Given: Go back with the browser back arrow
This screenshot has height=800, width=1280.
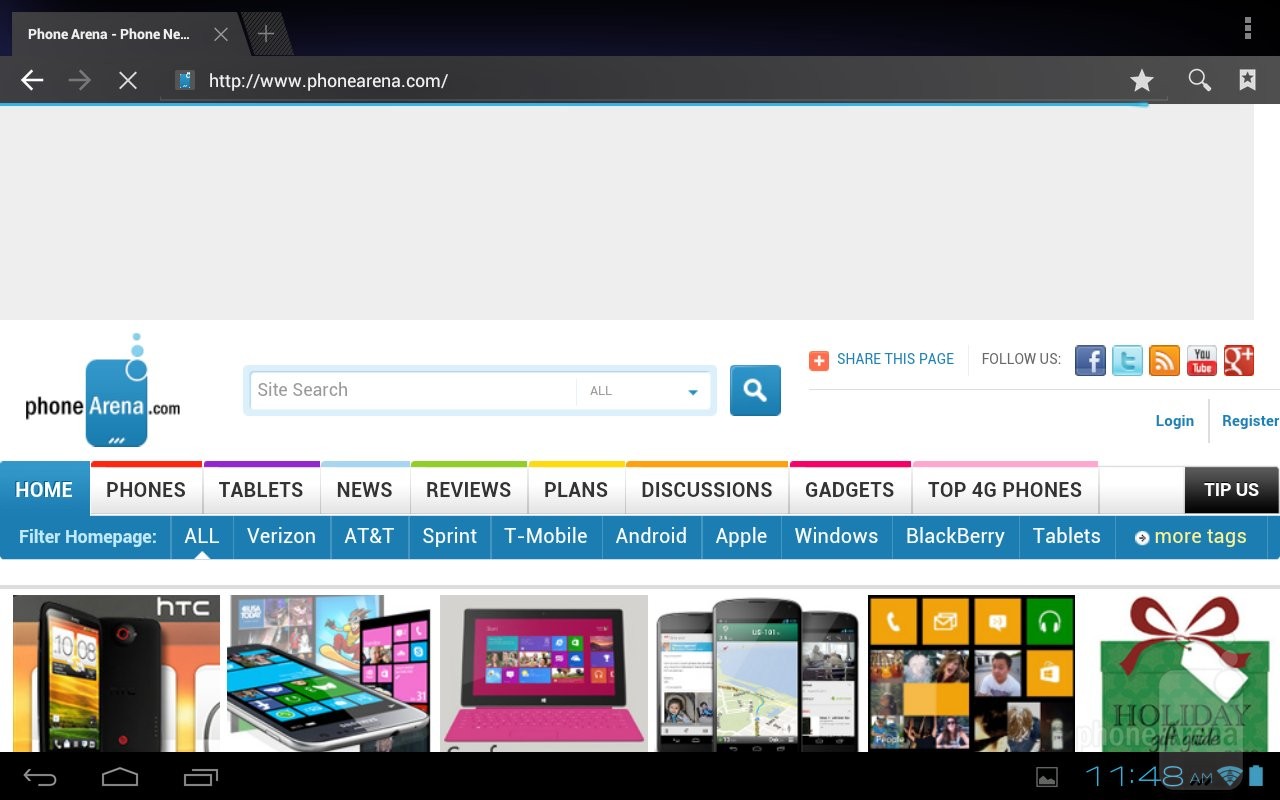Looking at the screenshot, I should (x=32, y=80).
